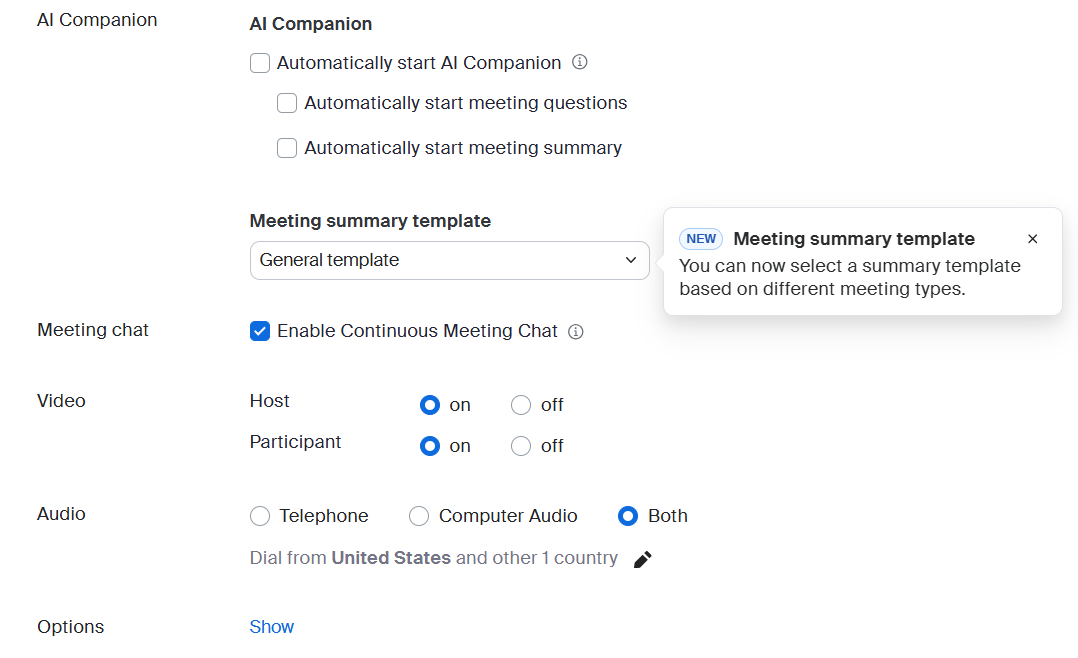Click info icon next to Continuous Meeting Chat
Viewport: 1078px width, 658px height.
point(576,331)
